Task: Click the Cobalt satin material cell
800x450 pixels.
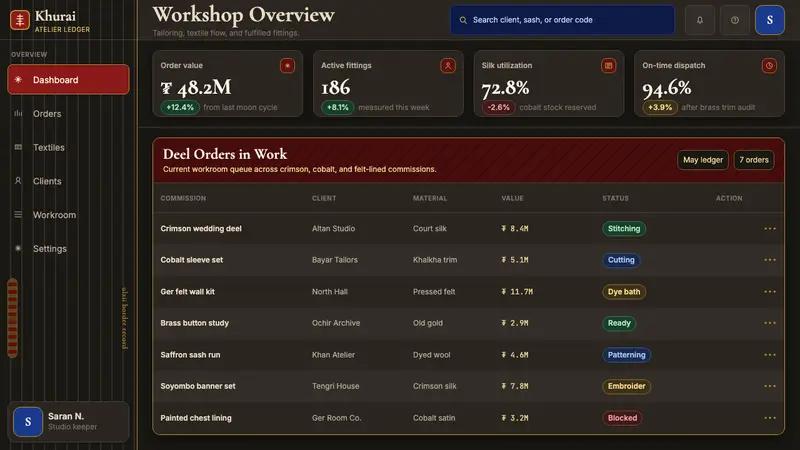Action: pyautogui.click(x=434, y=418)
